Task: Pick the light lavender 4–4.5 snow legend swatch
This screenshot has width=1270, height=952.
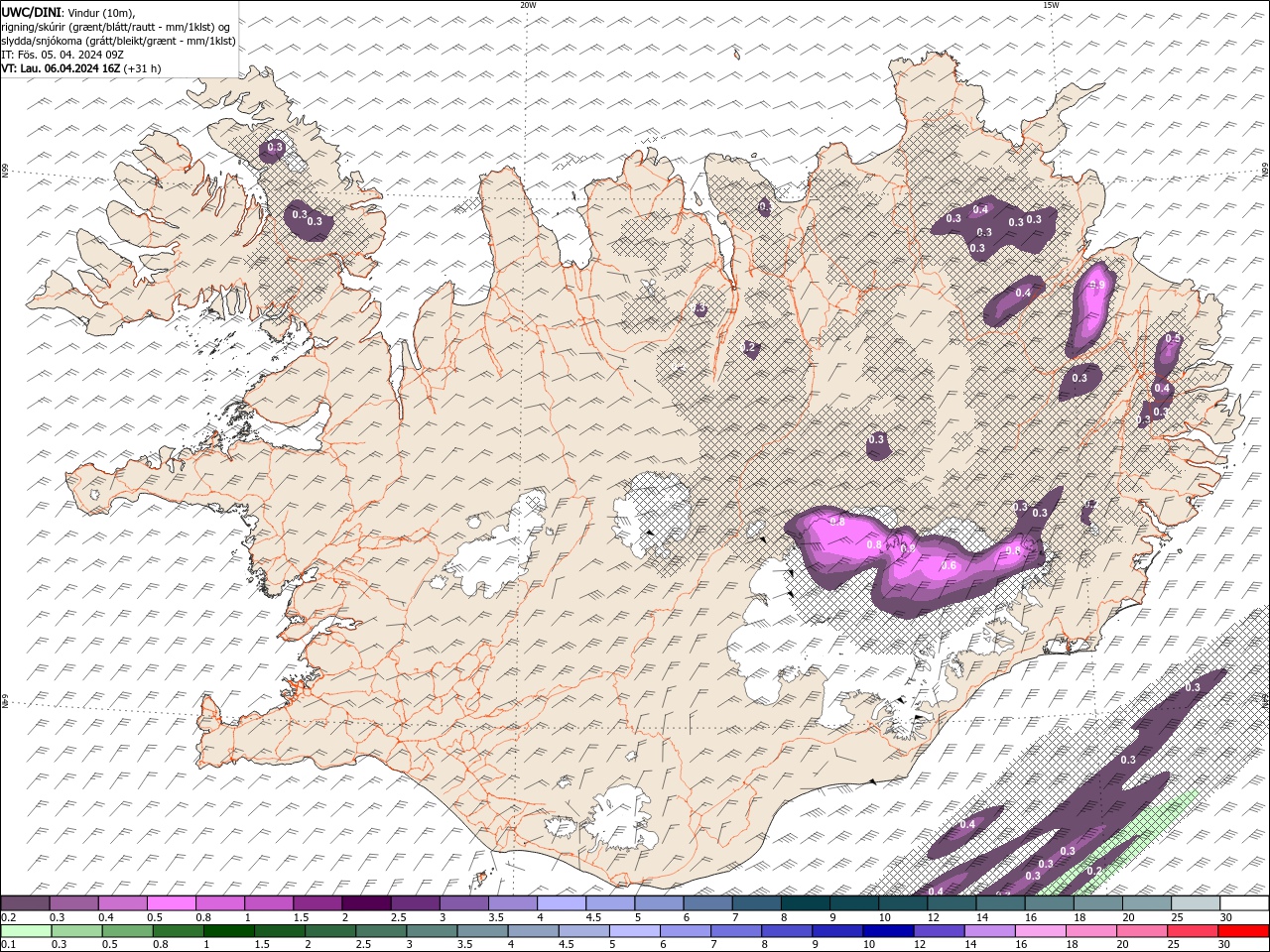Action: 562,903
